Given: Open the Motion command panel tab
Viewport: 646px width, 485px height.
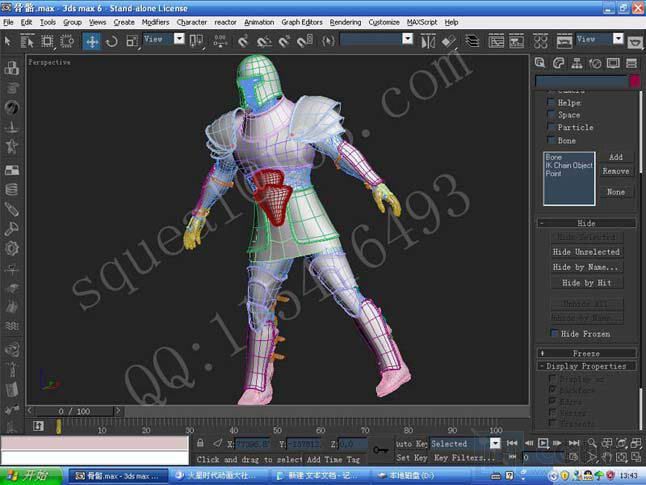Looking at the screenshot, I should point(595,63).
